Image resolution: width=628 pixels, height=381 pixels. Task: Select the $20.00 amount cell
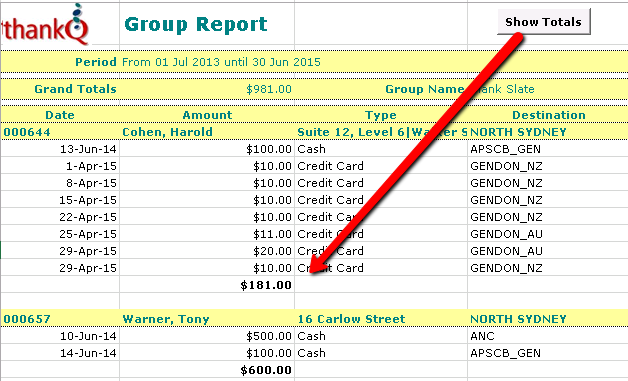tap(272, 251)
